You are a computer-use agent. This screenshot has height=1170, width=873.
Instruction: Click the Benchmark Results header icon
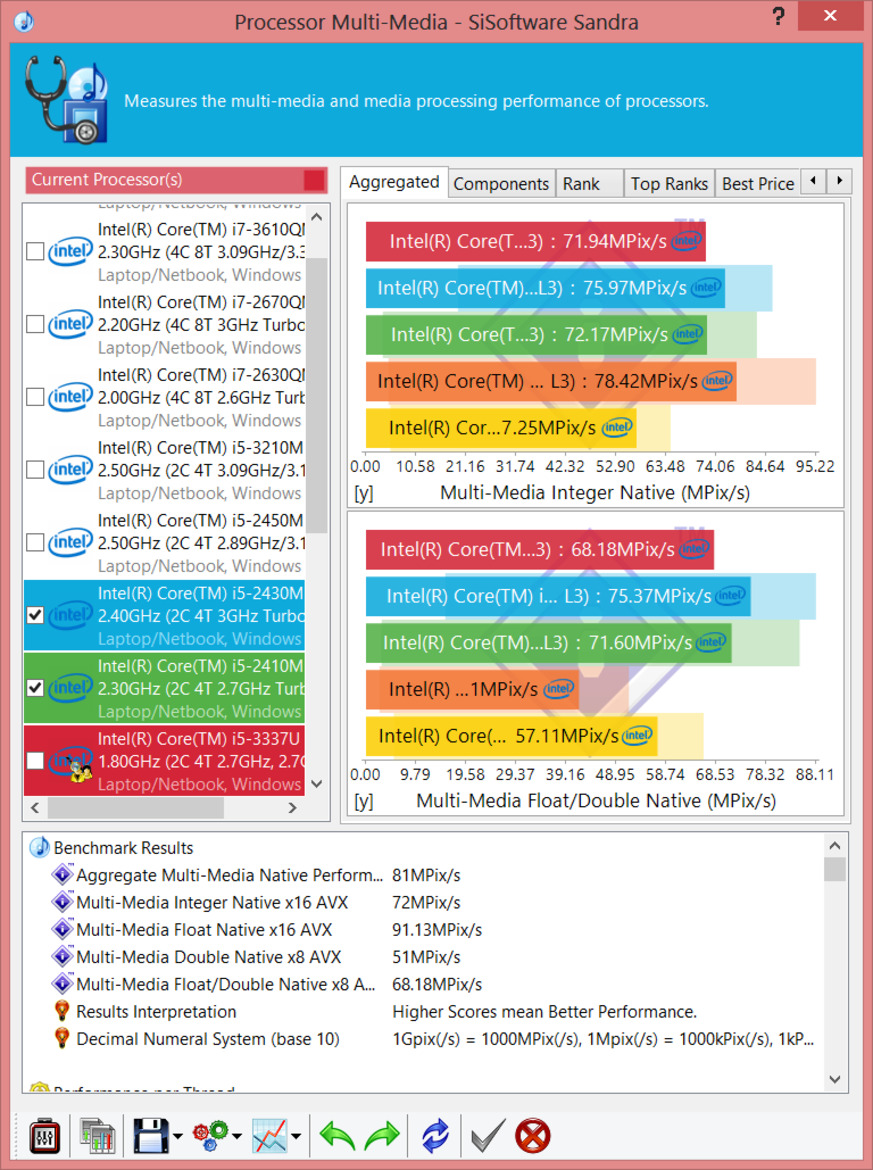[39, 848]
